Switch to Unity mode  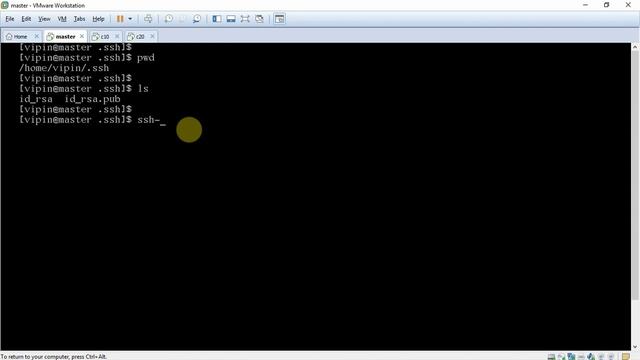pos(259,19)
